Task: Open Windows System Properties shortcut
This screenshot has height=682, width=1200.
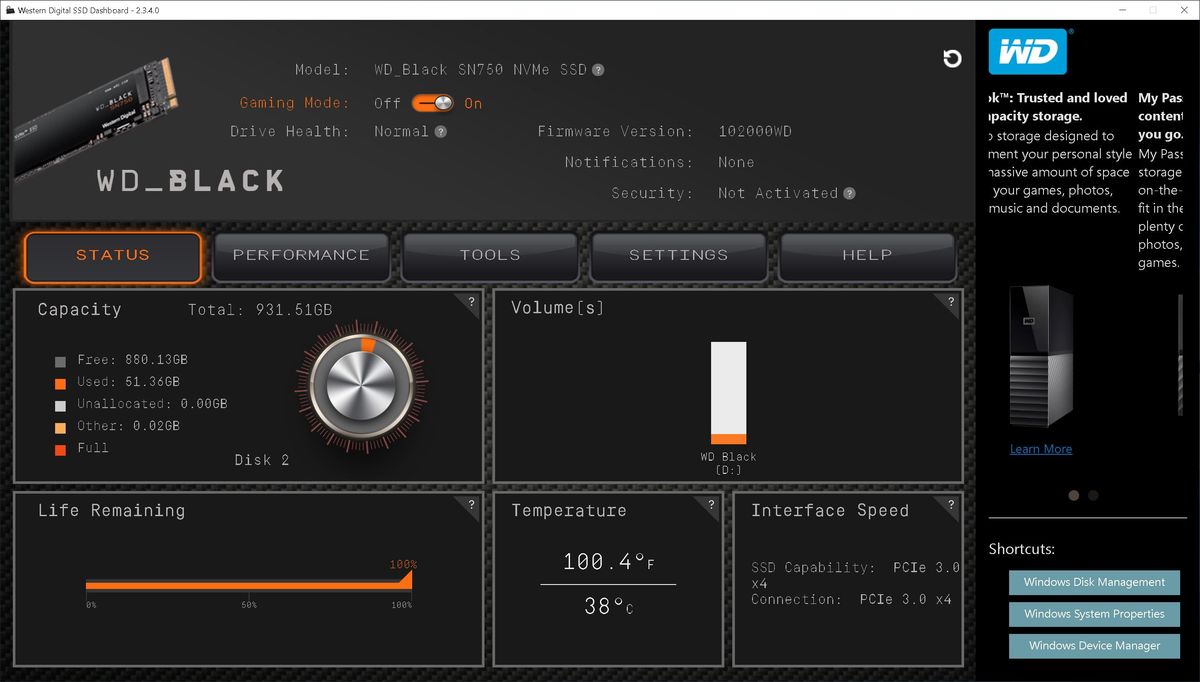Action: (x=1094, y=614)
